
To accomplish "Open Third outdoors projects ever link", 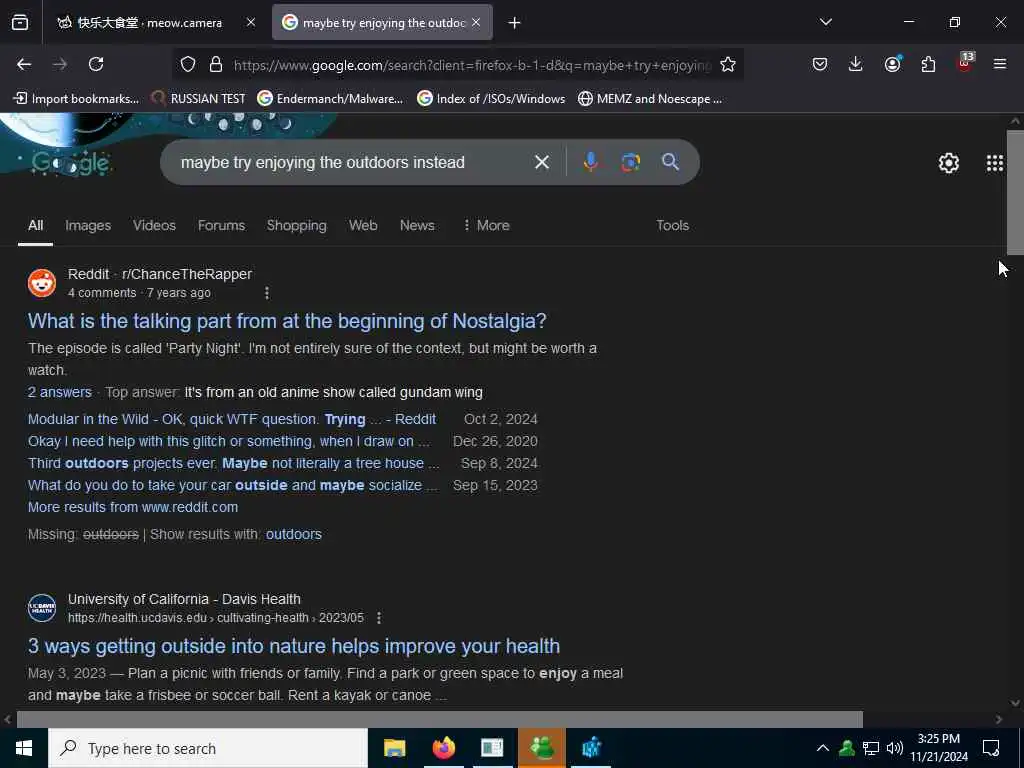I will click(x=233, y=464).
